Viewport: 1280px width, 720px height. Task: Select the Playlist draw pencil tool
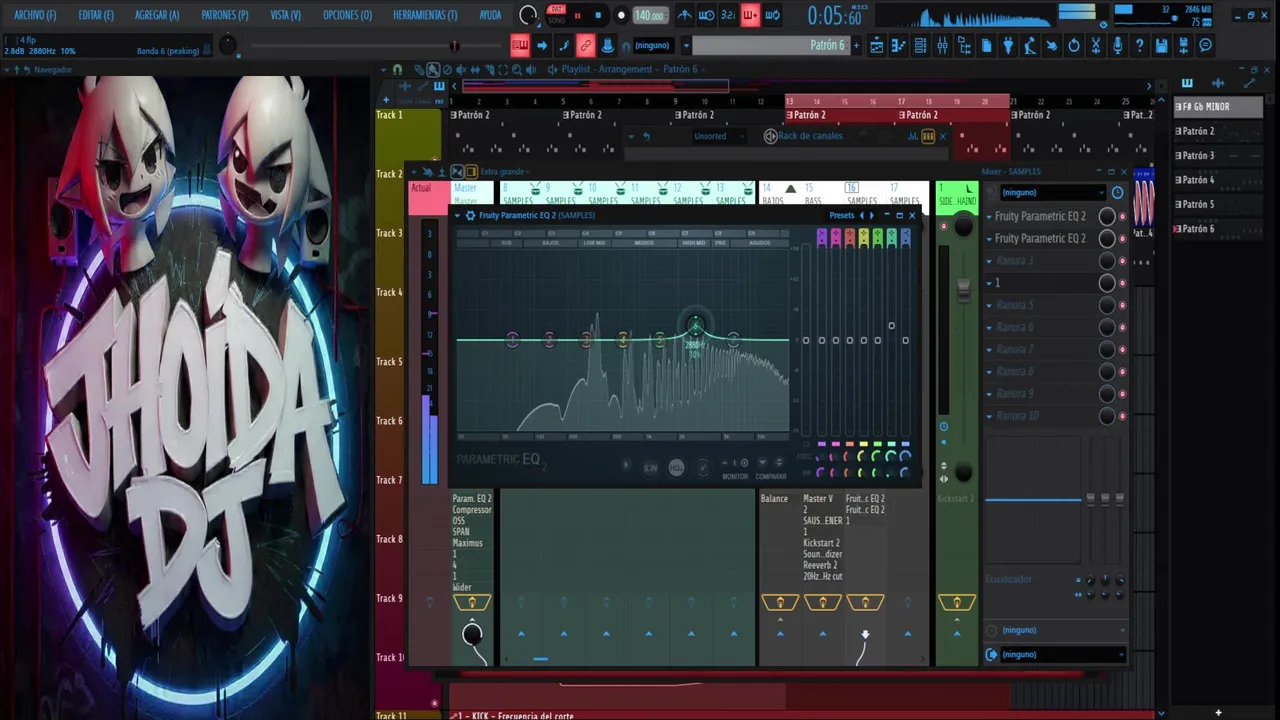(419, 69)
